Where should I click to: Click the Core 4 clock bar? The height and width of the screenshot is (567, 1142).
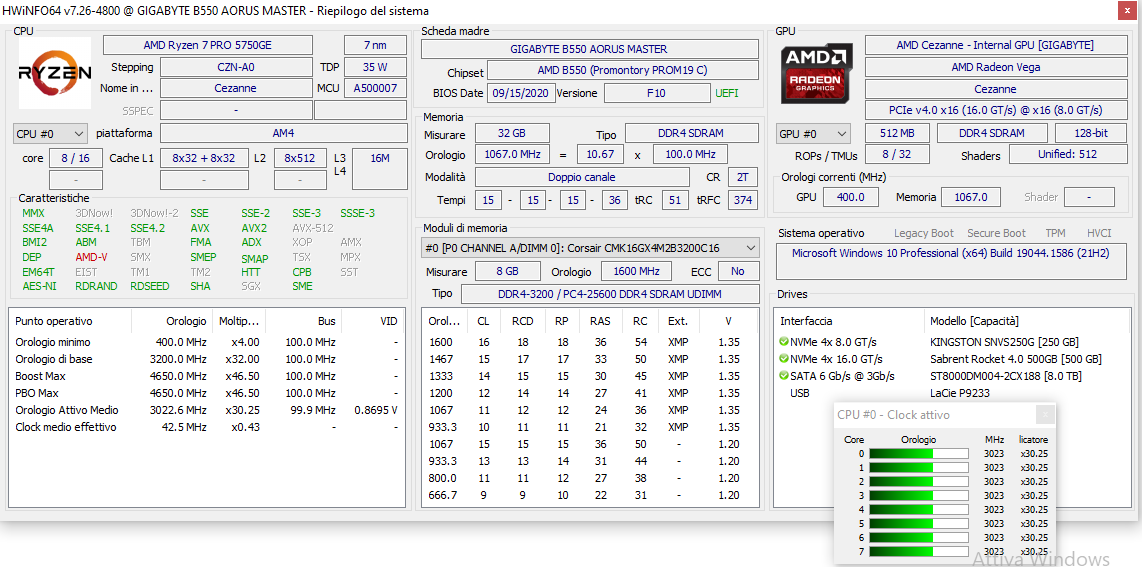click(x=918, y=509)
